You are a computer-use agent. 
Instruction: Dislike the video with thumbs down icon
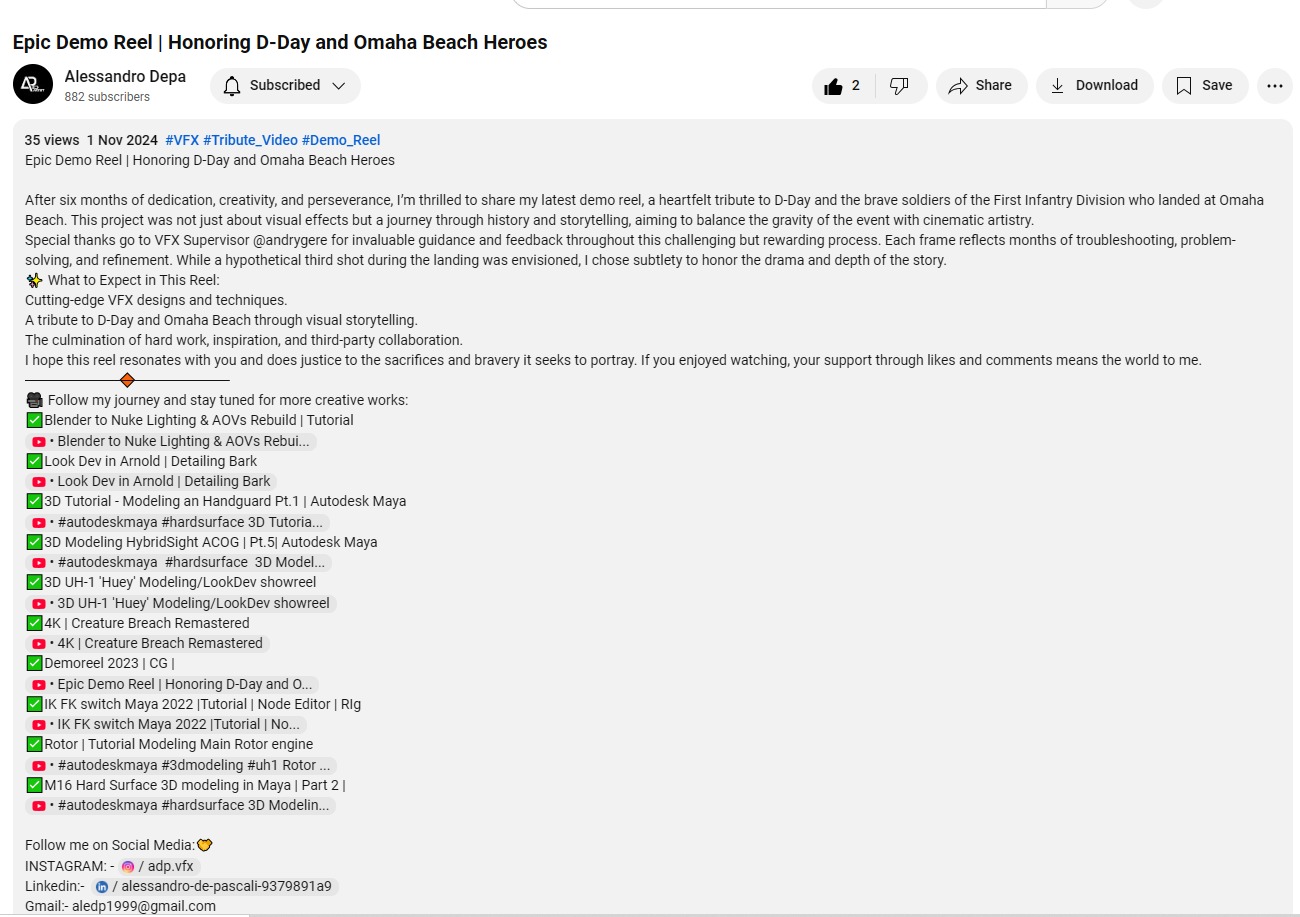tap(899, 86)
